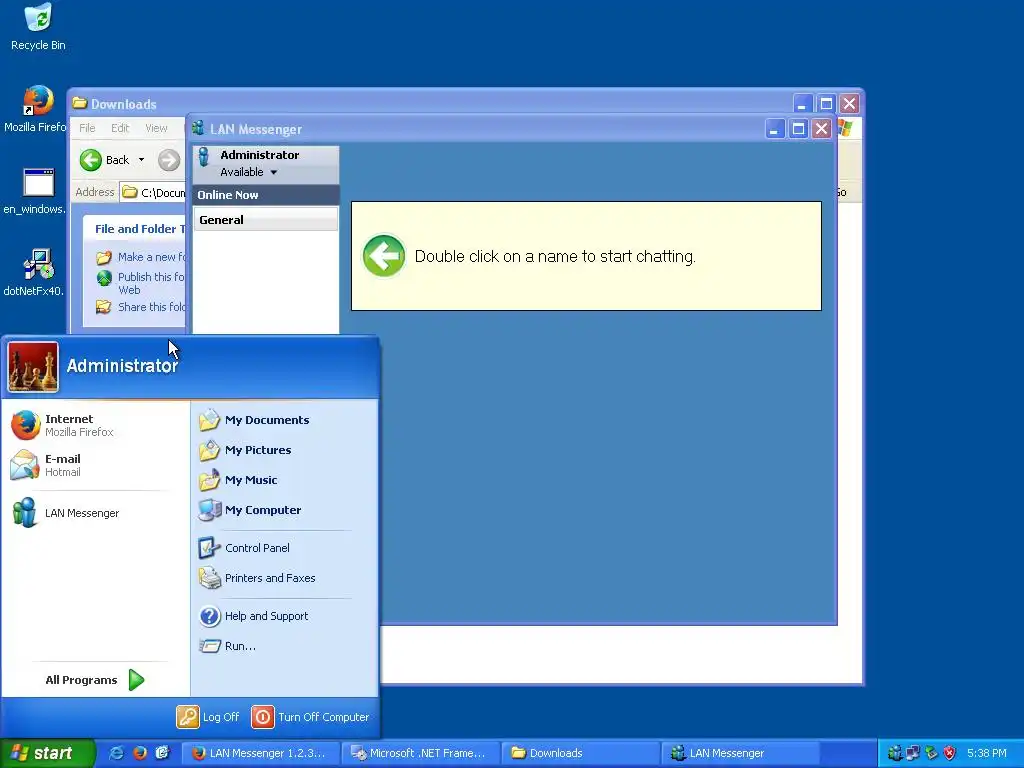
Task: Switch to Microsoft .NET Framework taskbar item
Action: [421, 753]
